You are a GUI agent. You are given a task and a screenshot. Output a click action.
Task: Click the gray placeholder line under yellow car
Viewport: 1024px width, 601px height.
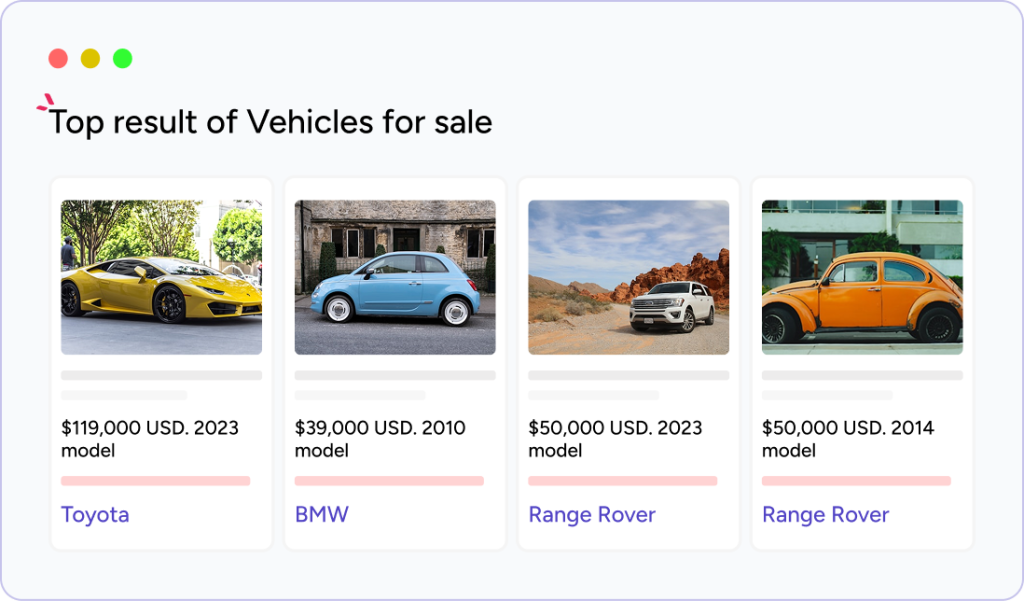161,376
